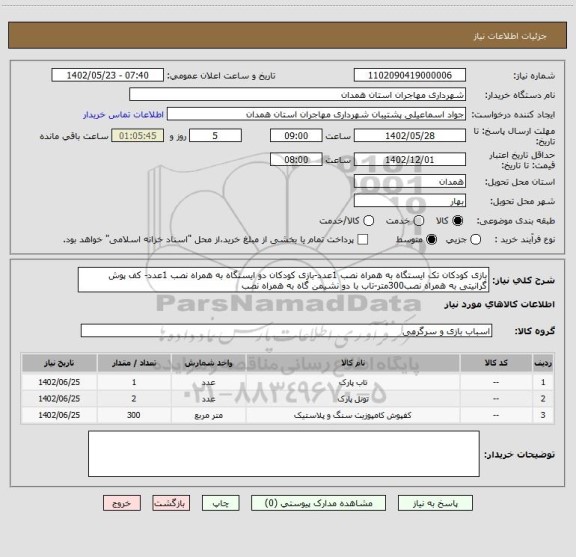The width and height of the screenshot is (576, 557).
Task: Click the جزئیات اطلاعات نیاز header title
Action: click(x=510, y=36)
